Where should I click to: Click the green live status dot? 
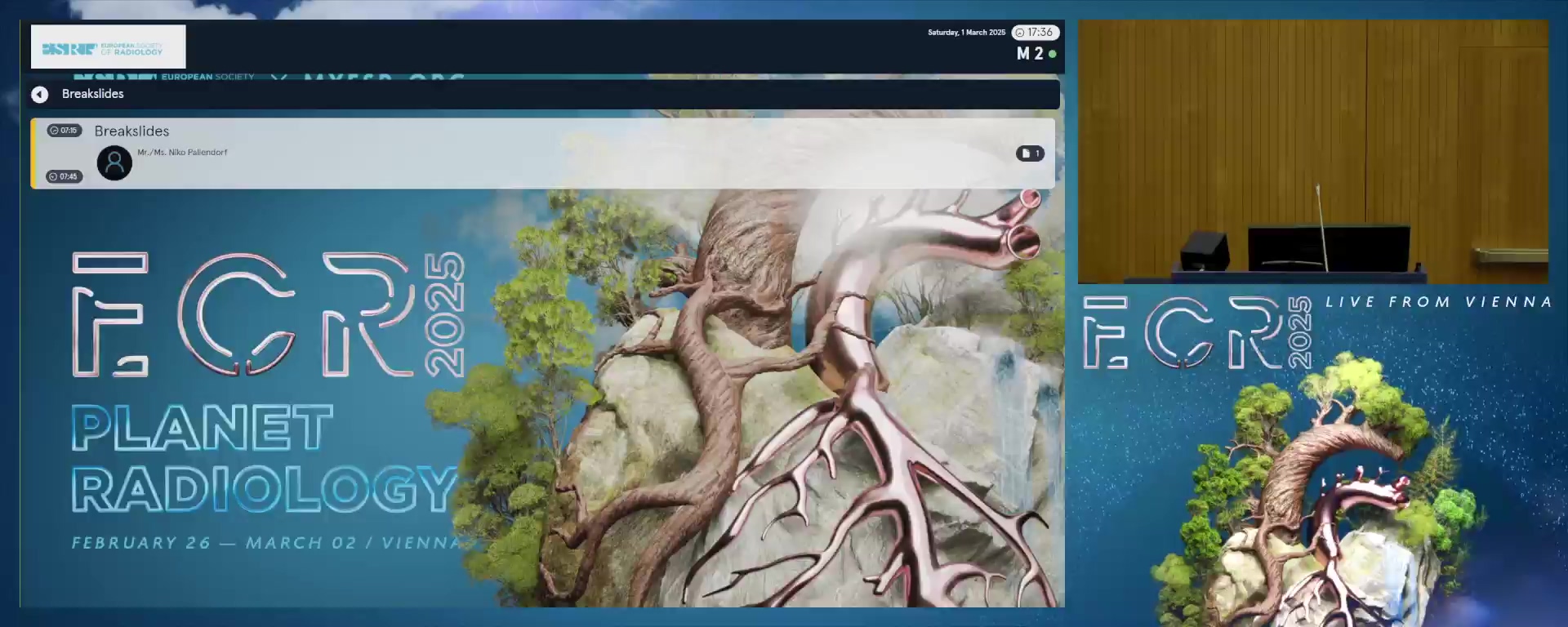tap(1053, 54)
